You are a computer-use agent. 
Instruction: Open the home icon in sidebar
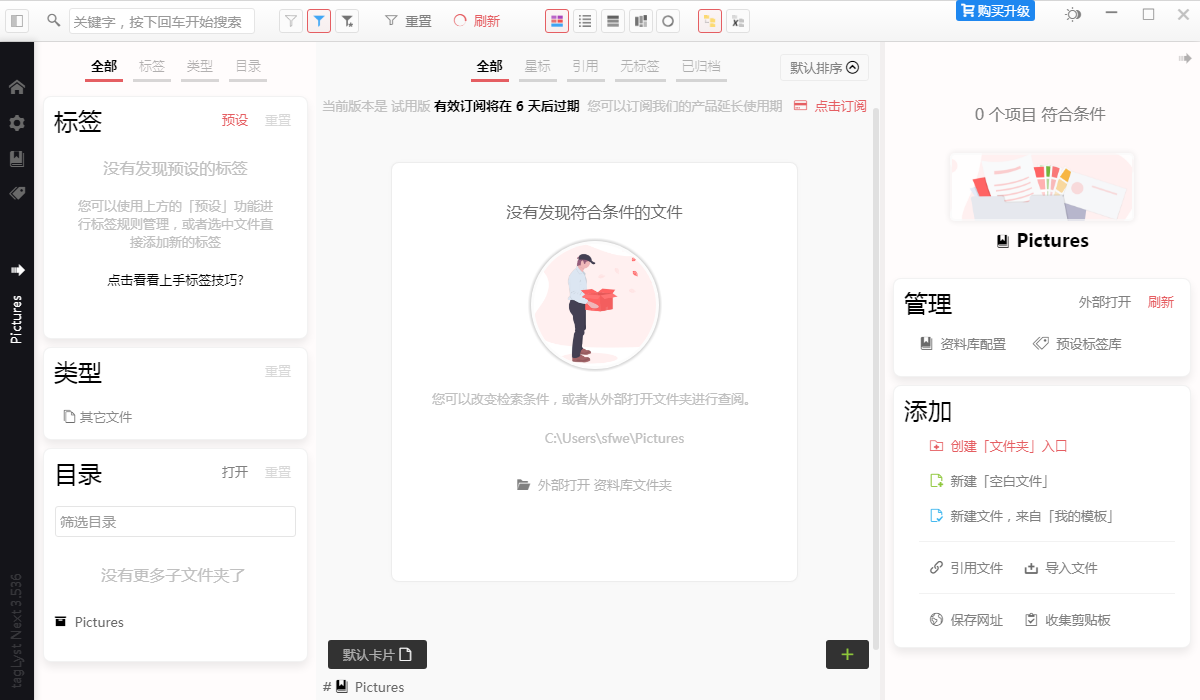(x=17, y=87)
